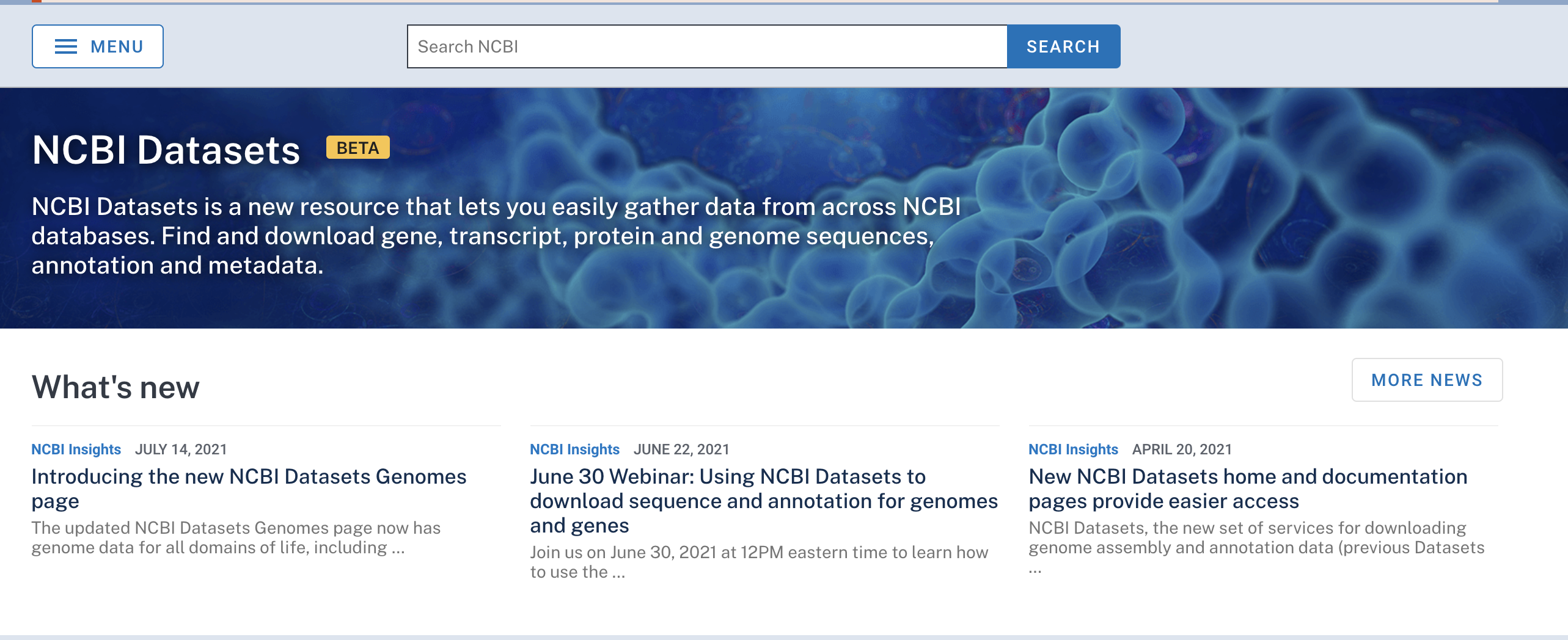Open NCBI Insights under July 14 article

[x=76, y=449]
